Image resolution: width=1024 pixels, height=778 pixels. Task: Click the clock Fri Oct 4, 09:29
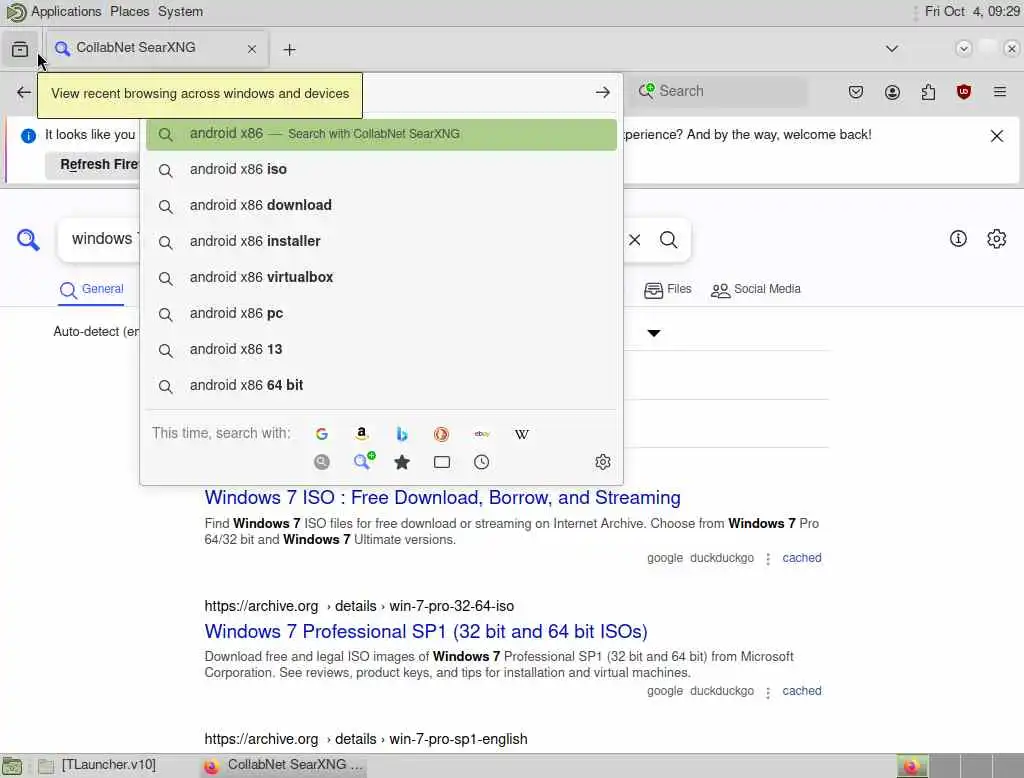972,12
